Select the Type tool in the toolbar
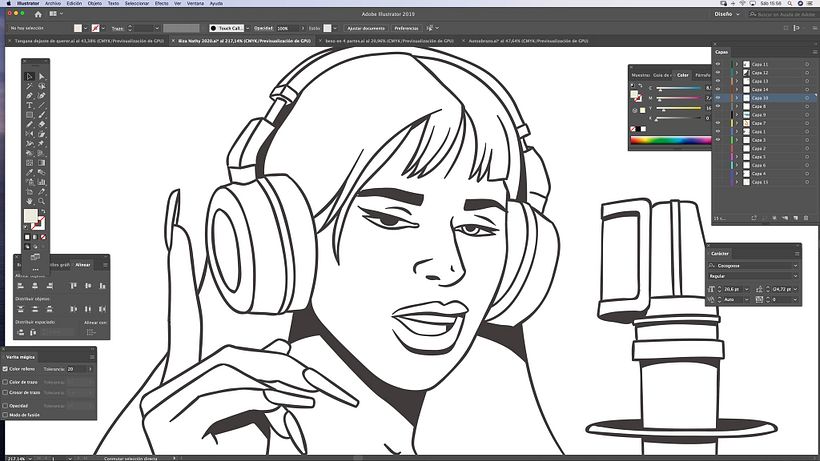The width and height of the screenshot is (820, 461). tap(29, 106)
